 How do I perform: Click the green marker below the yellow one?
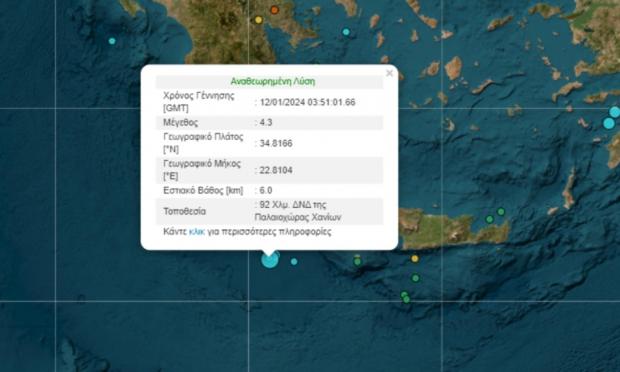click(x=416, y=278)
